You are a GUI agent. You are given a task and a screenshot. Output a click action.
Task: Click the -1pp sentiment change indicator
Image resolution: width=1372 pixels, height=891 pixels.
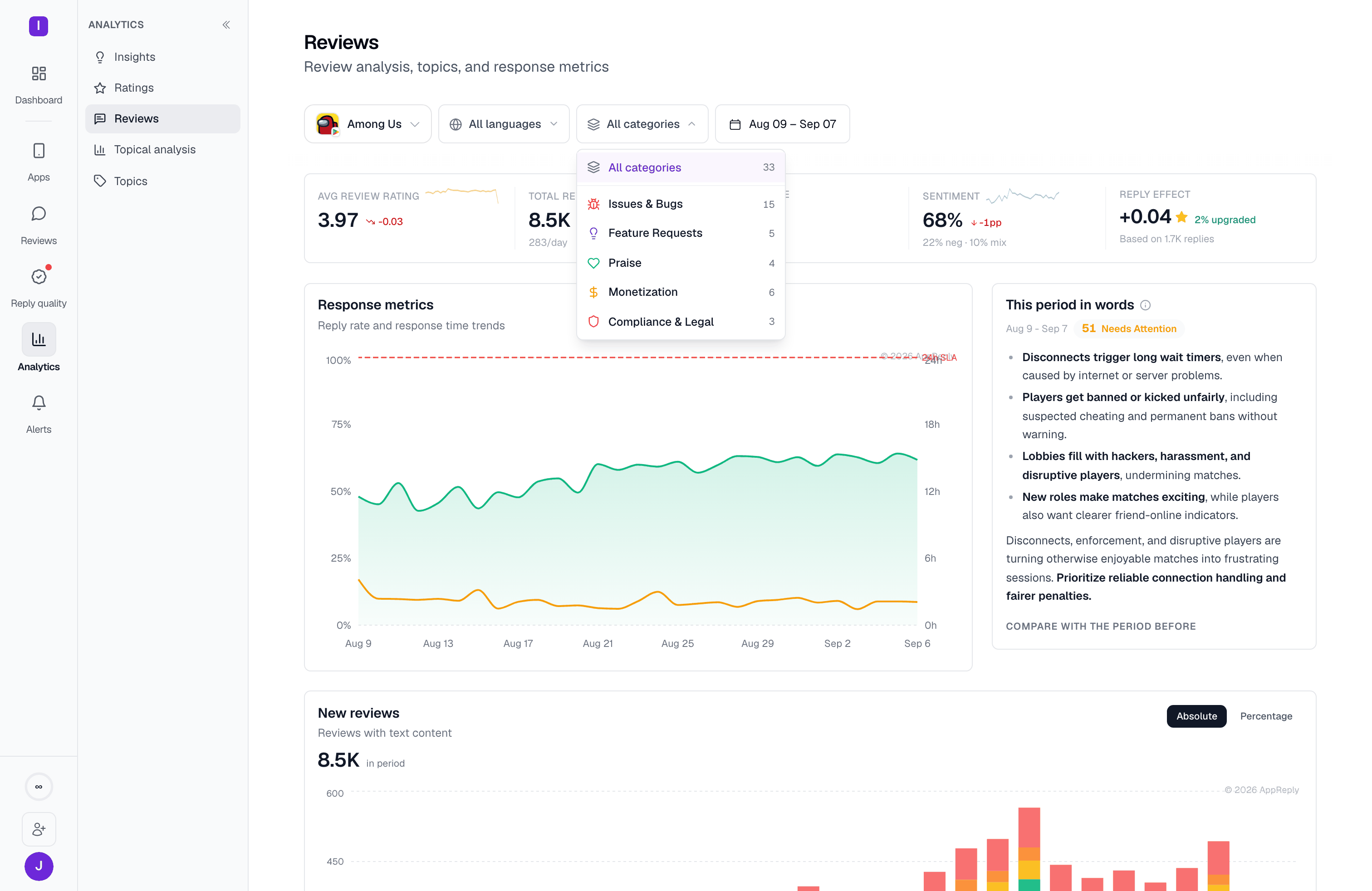pos(986,222)
